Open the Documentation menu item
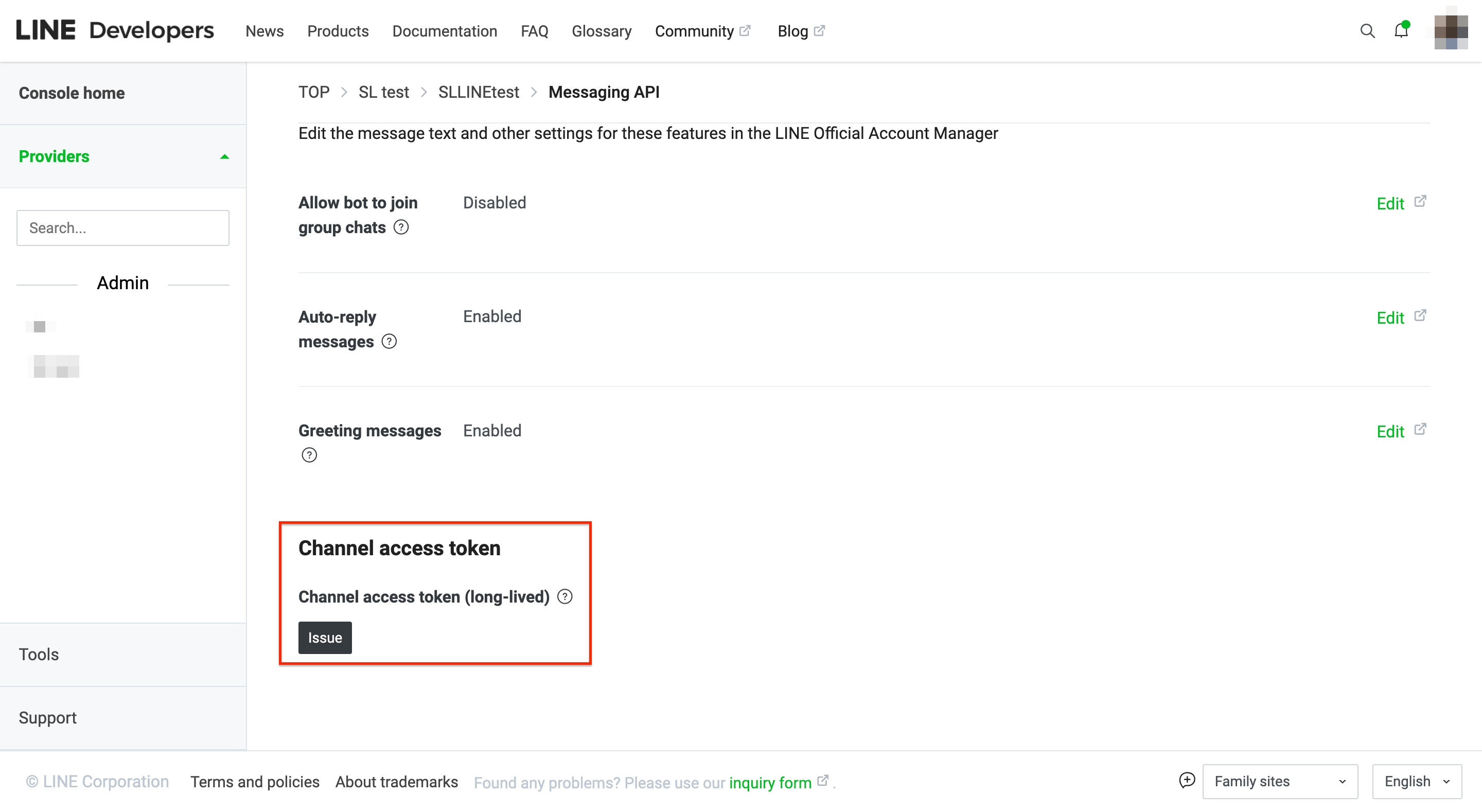Viewport: 1482px width, 812px height. pyautogui.click(x=444, y=31)
